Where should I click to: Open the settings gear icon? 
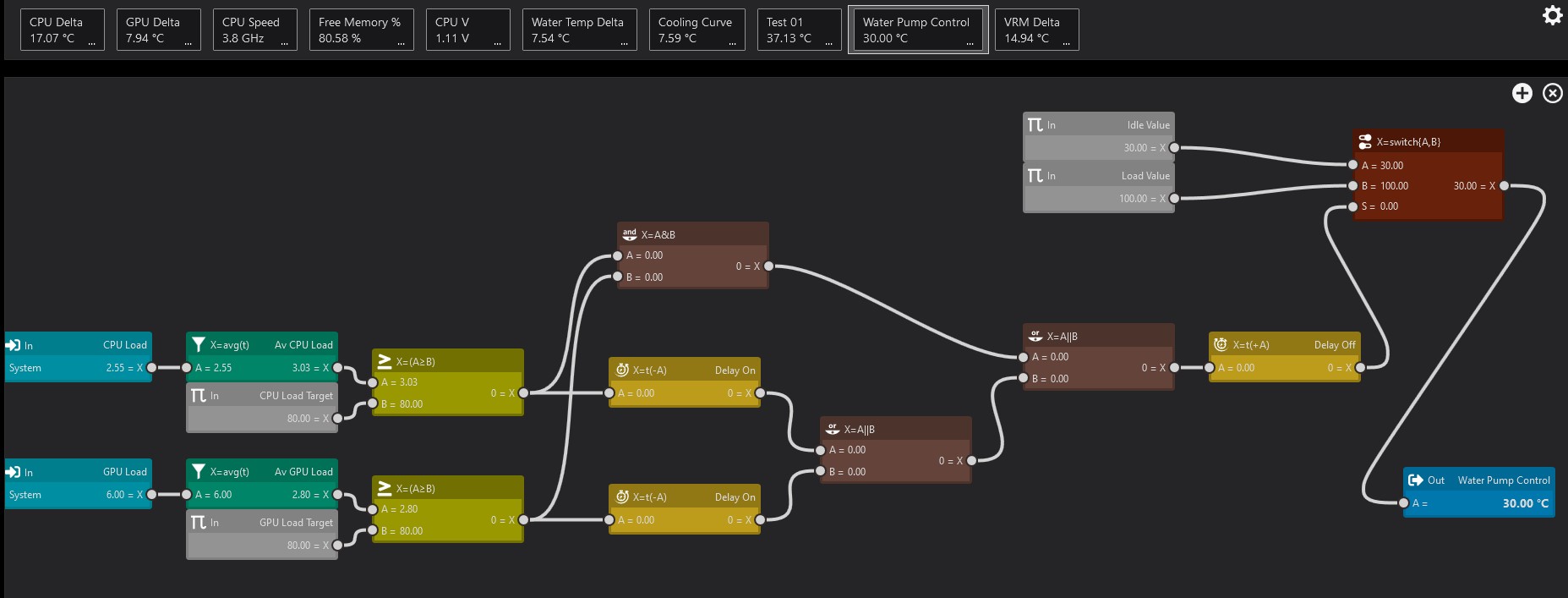(x=1552, y=14)
